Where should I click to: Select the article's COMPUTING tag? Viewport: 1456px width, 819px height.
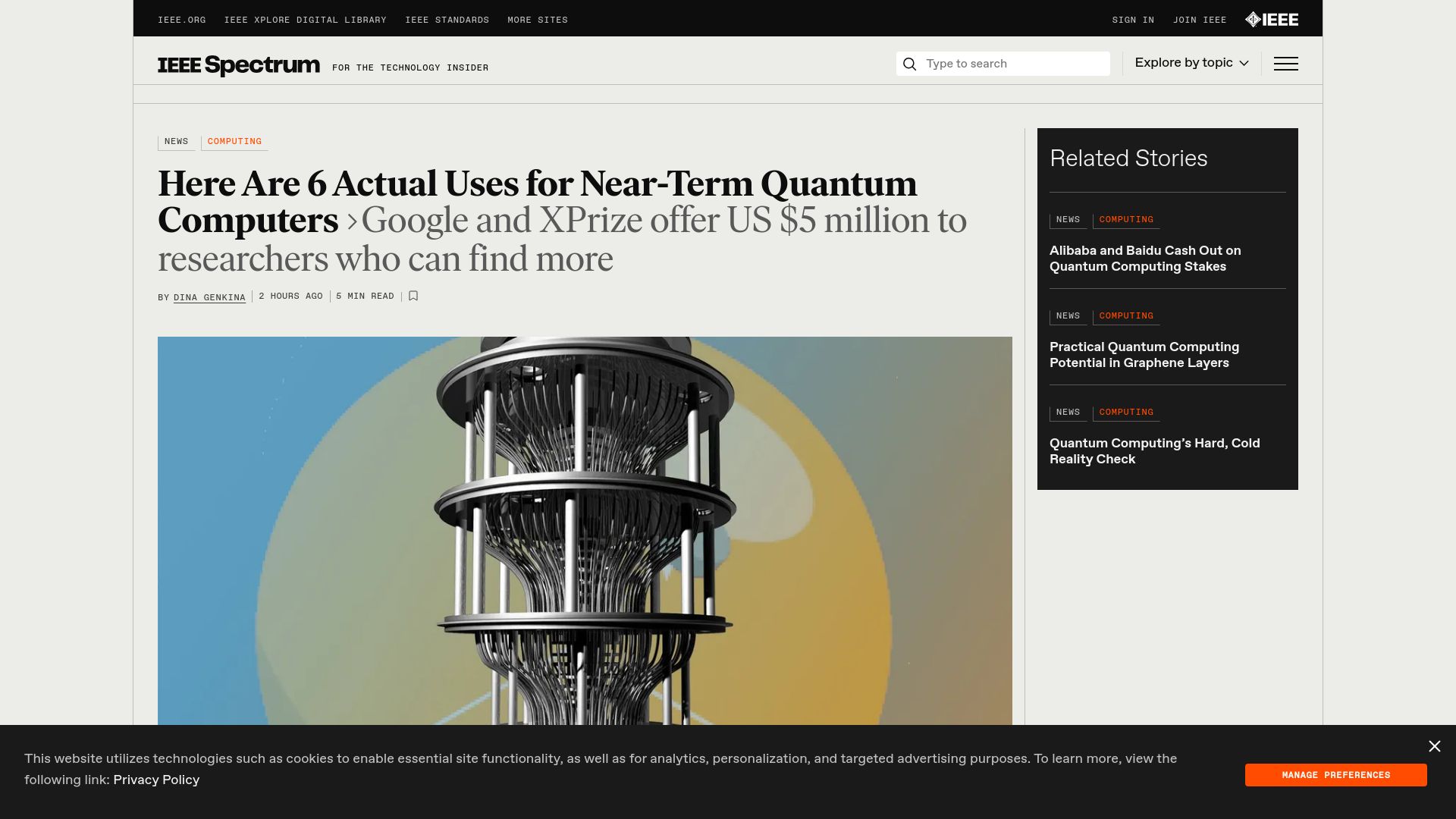click(x=234, y=142)
